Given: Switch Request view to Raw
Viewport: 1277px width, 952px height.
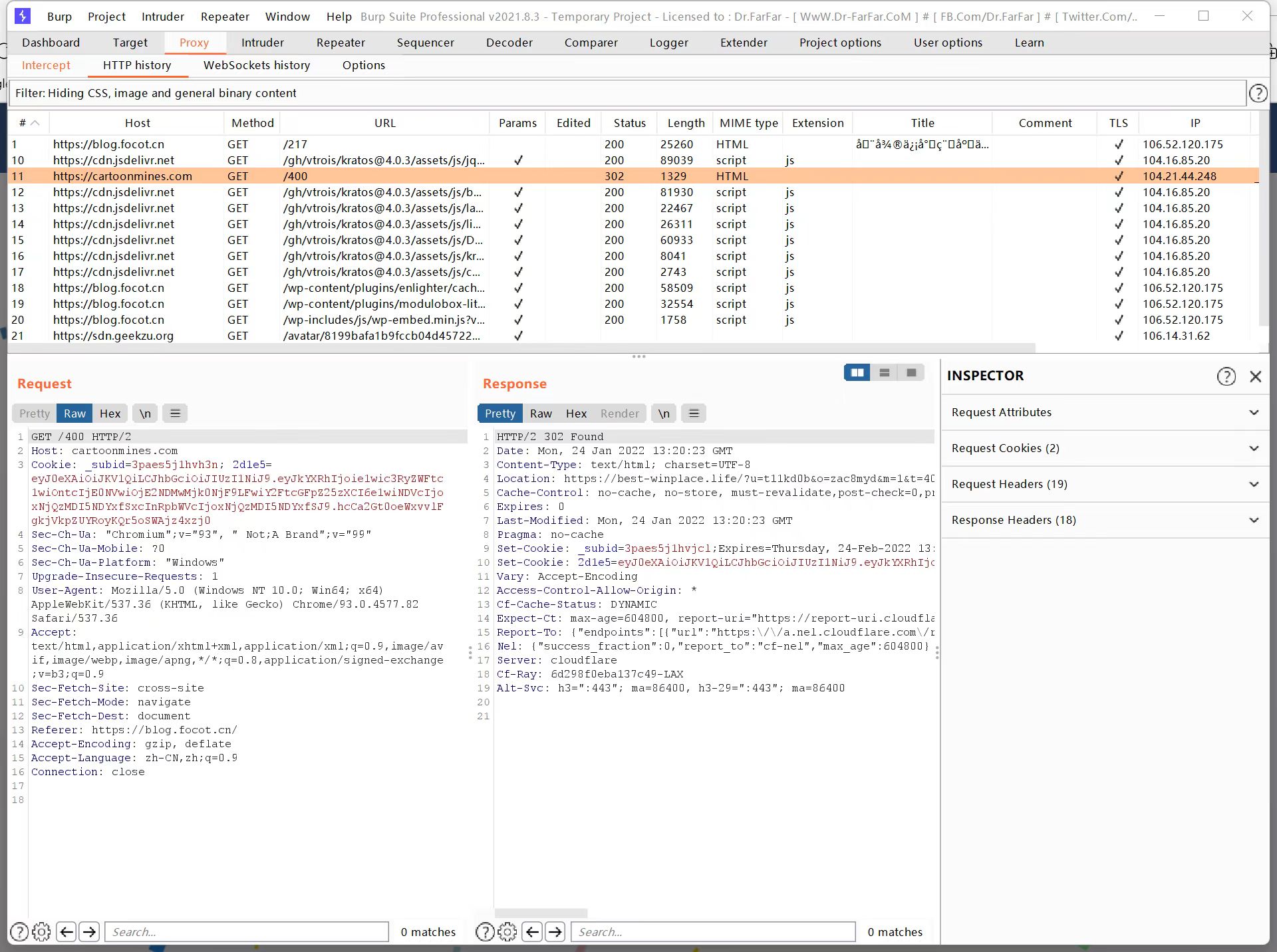Looking at the screenshot, I should (74, 414).
